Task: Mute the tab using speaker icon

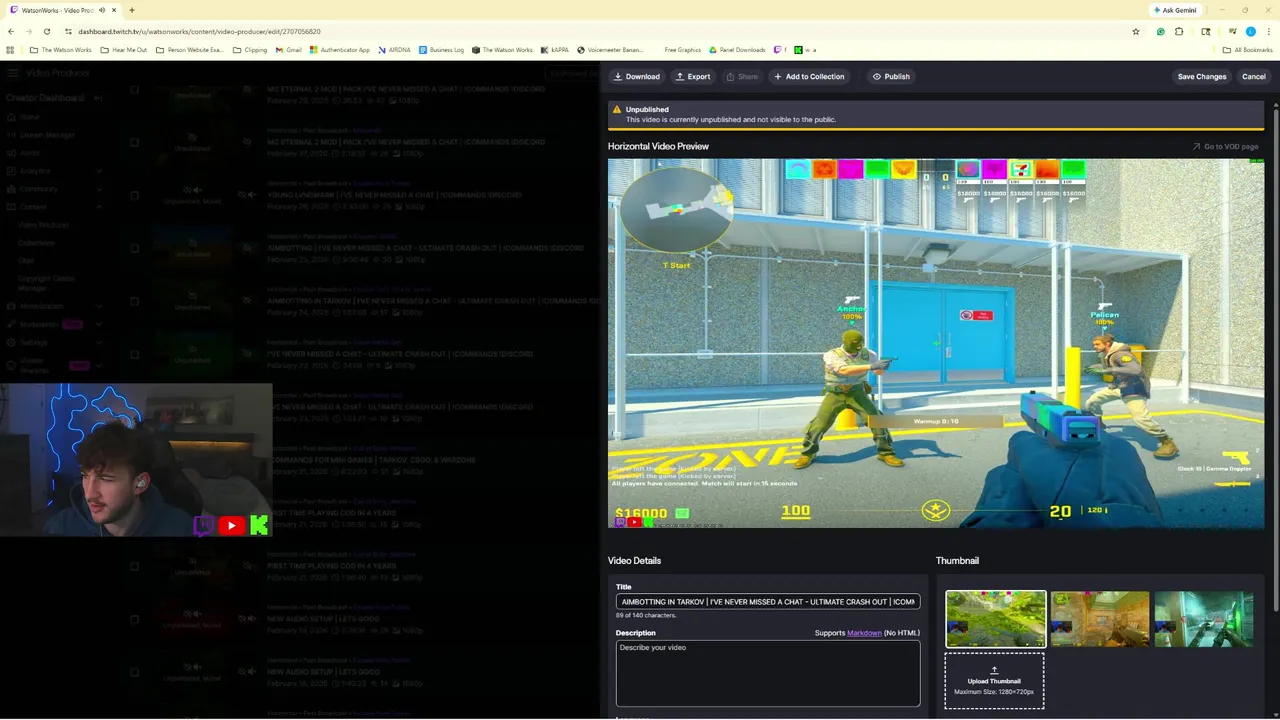Action: point(102,10)
